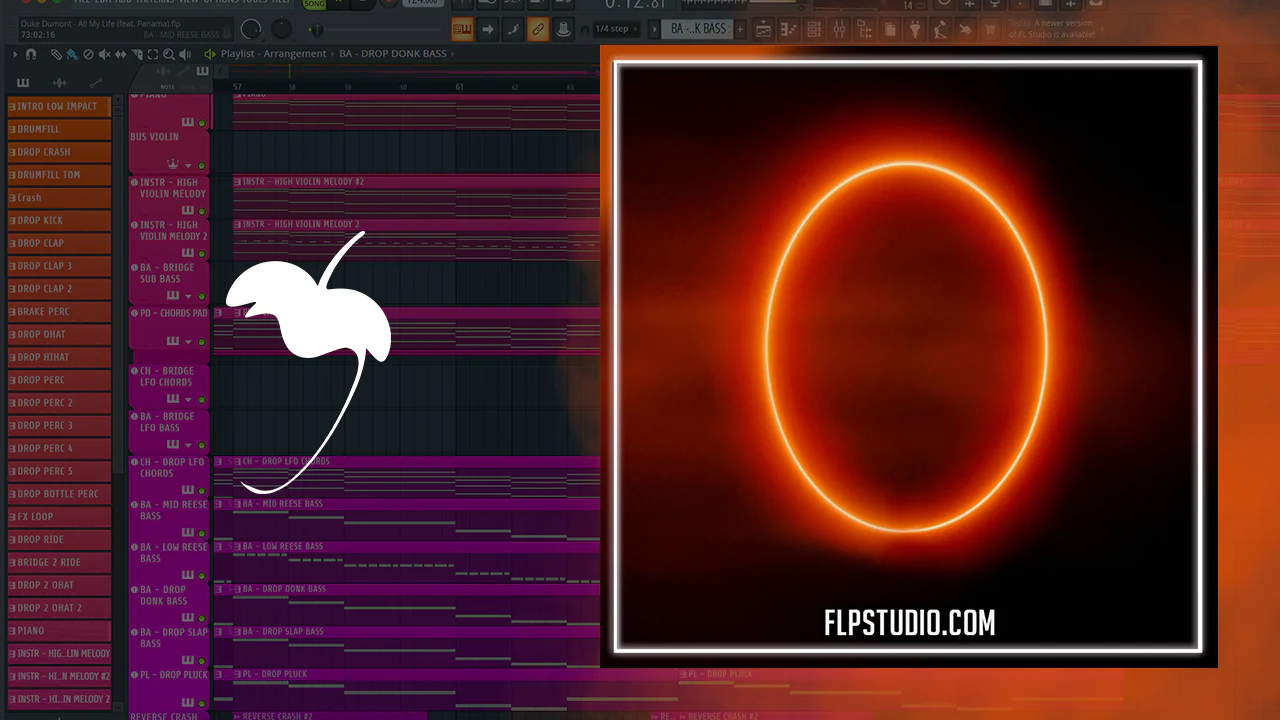Open the Piano roll view button
The width and height of the screenshot is (1280, 720).
[x=788, y=29]
